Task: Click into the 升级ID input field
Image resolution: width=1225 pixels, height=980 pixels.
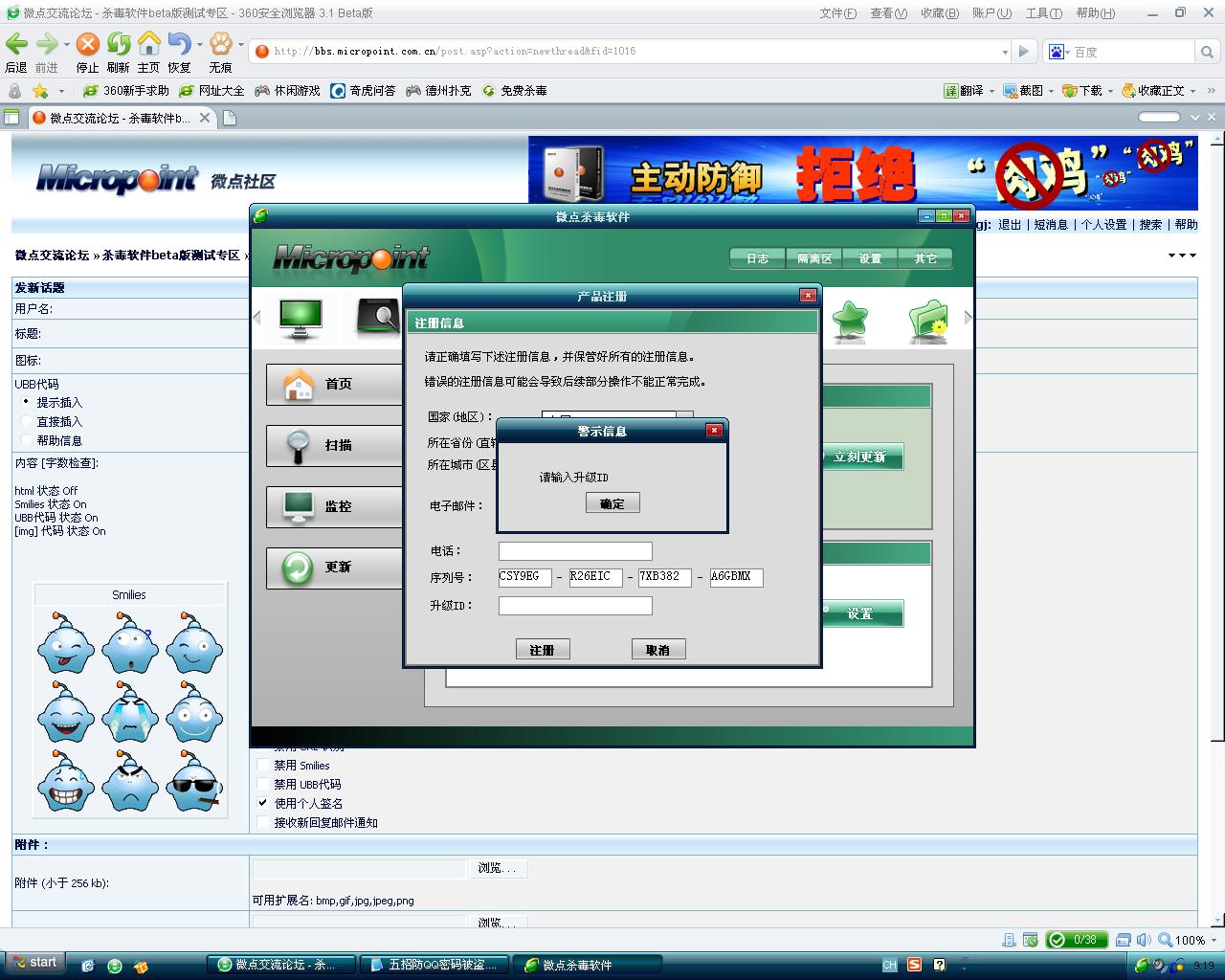Action: coord(575,606)
